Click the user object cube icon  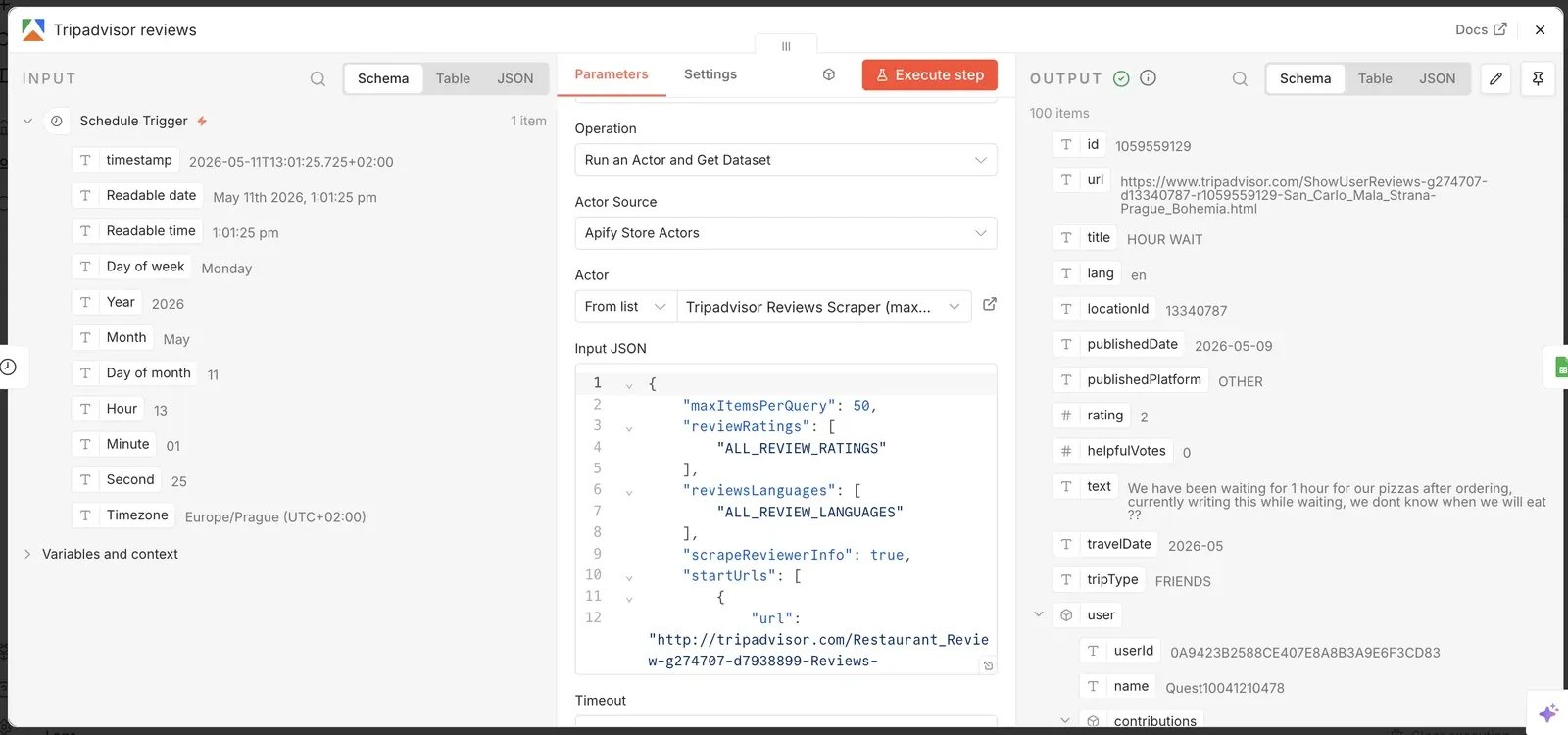1066,615
